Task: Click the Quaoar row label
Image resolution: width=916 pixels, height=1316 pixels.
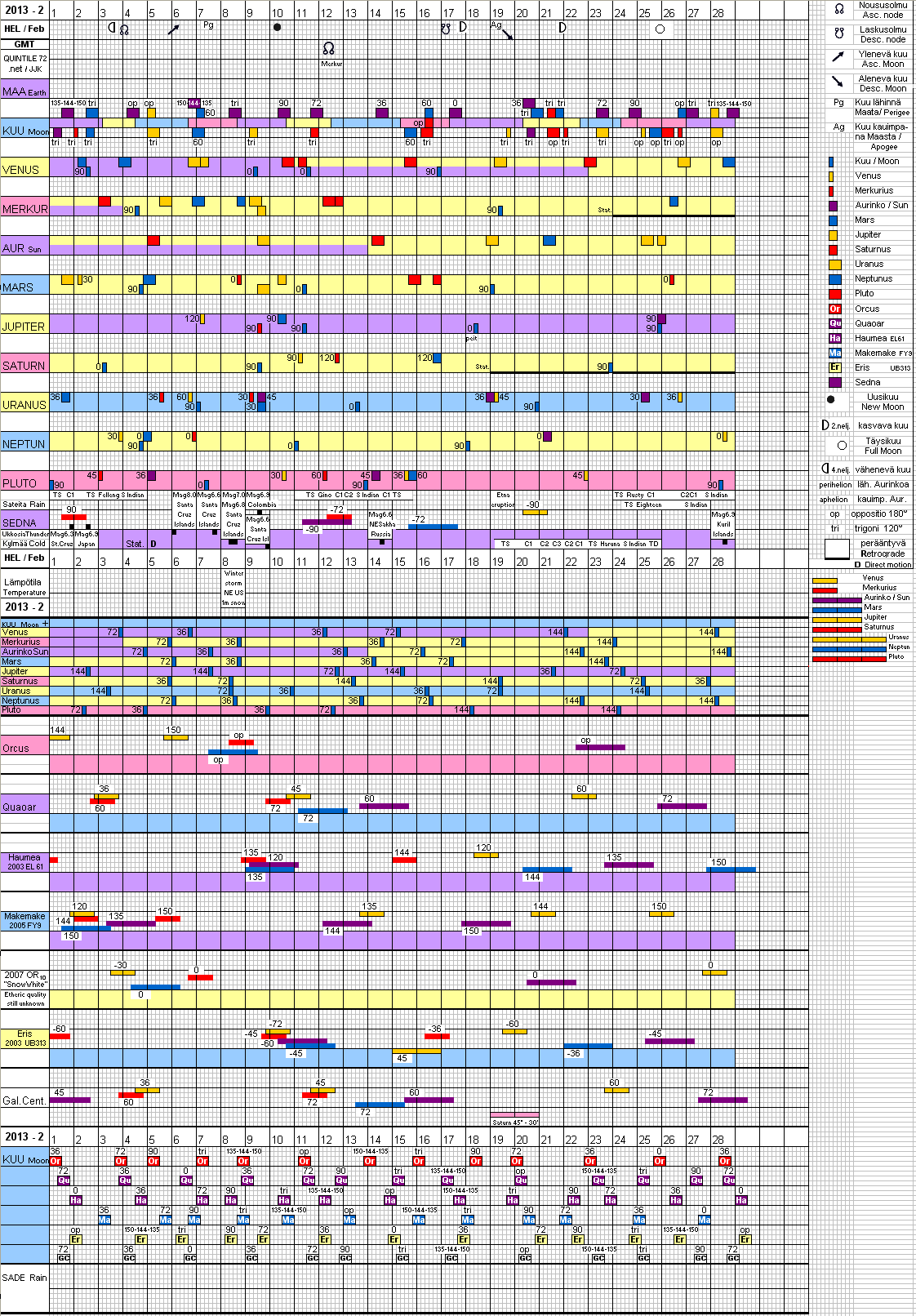Action: point(20,807)
